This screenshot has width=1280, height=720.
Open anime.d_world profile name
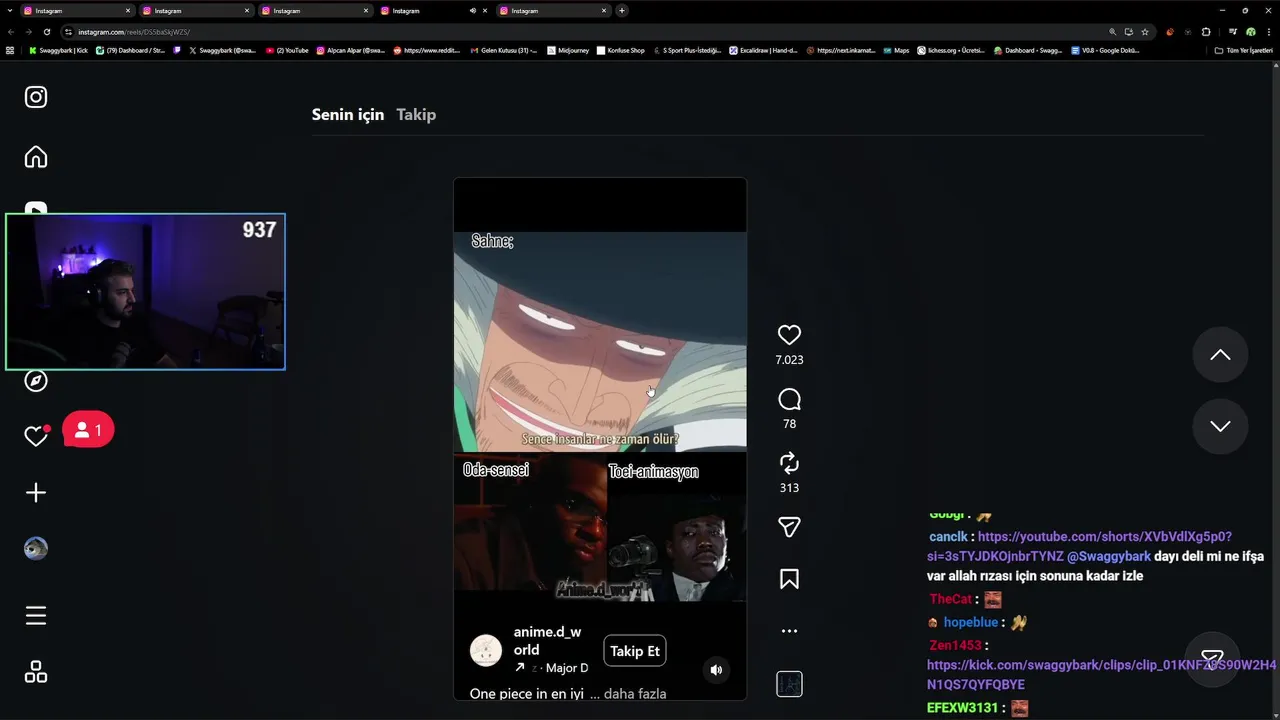coord(547,641)
